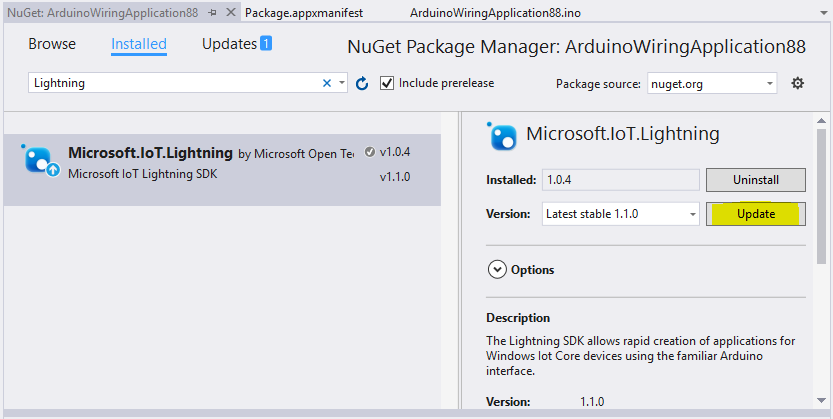Image resolution: width=833 pixels, height=419 pixels.
Task: Select Microsoft.IoT.Lightning package row
Action: [222, 170]
